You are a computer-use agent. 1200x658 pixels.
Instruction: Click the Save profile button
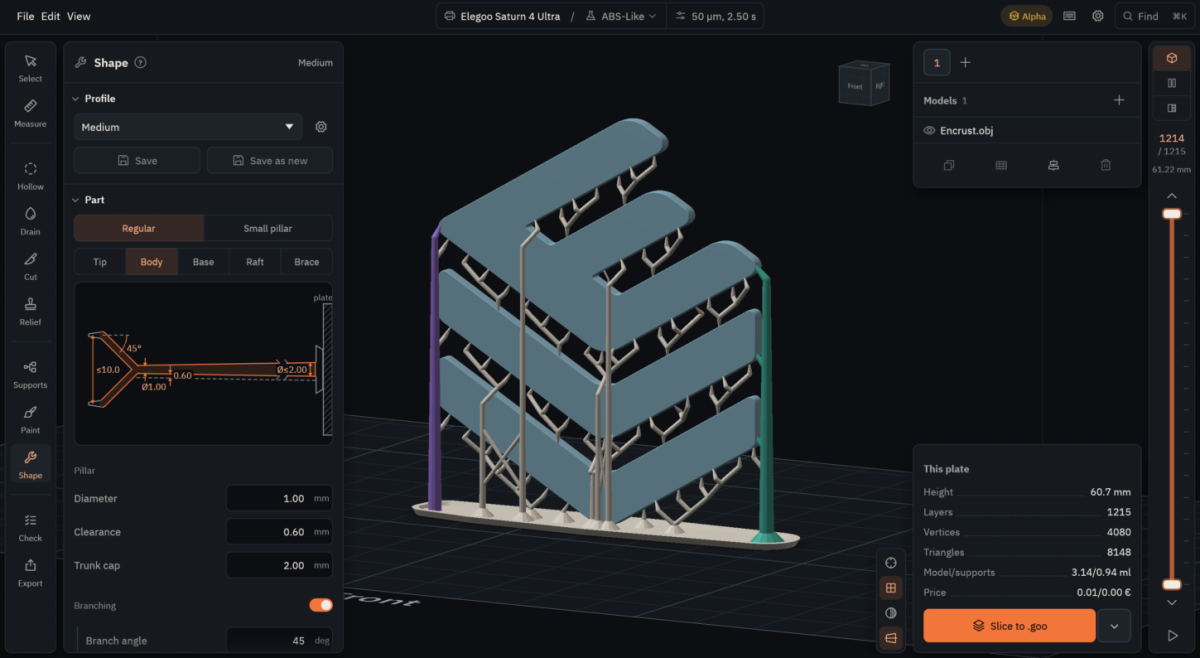(x=137, y=160)
